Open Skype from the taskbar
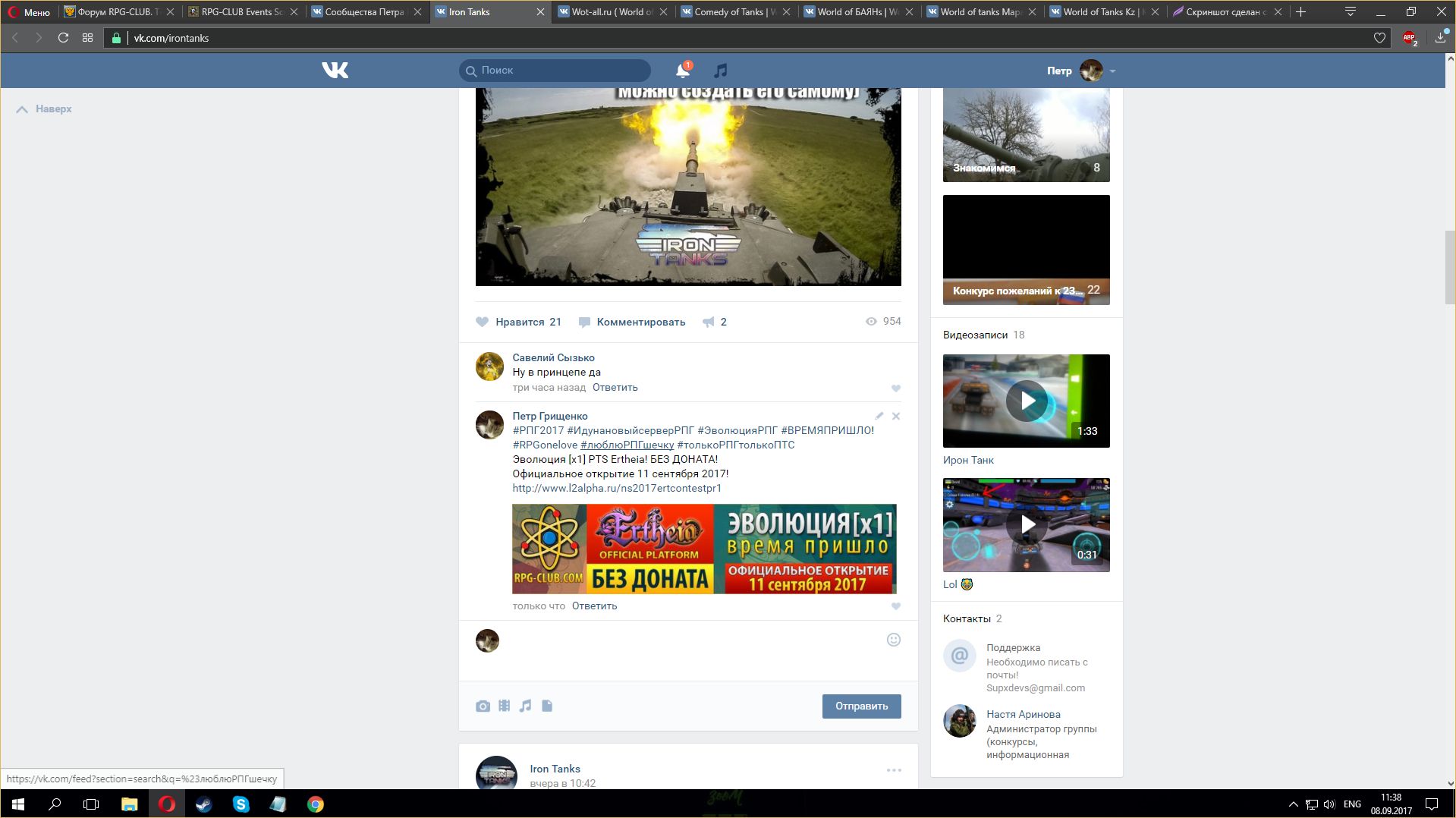1456x818 pixels. [241, 804]
